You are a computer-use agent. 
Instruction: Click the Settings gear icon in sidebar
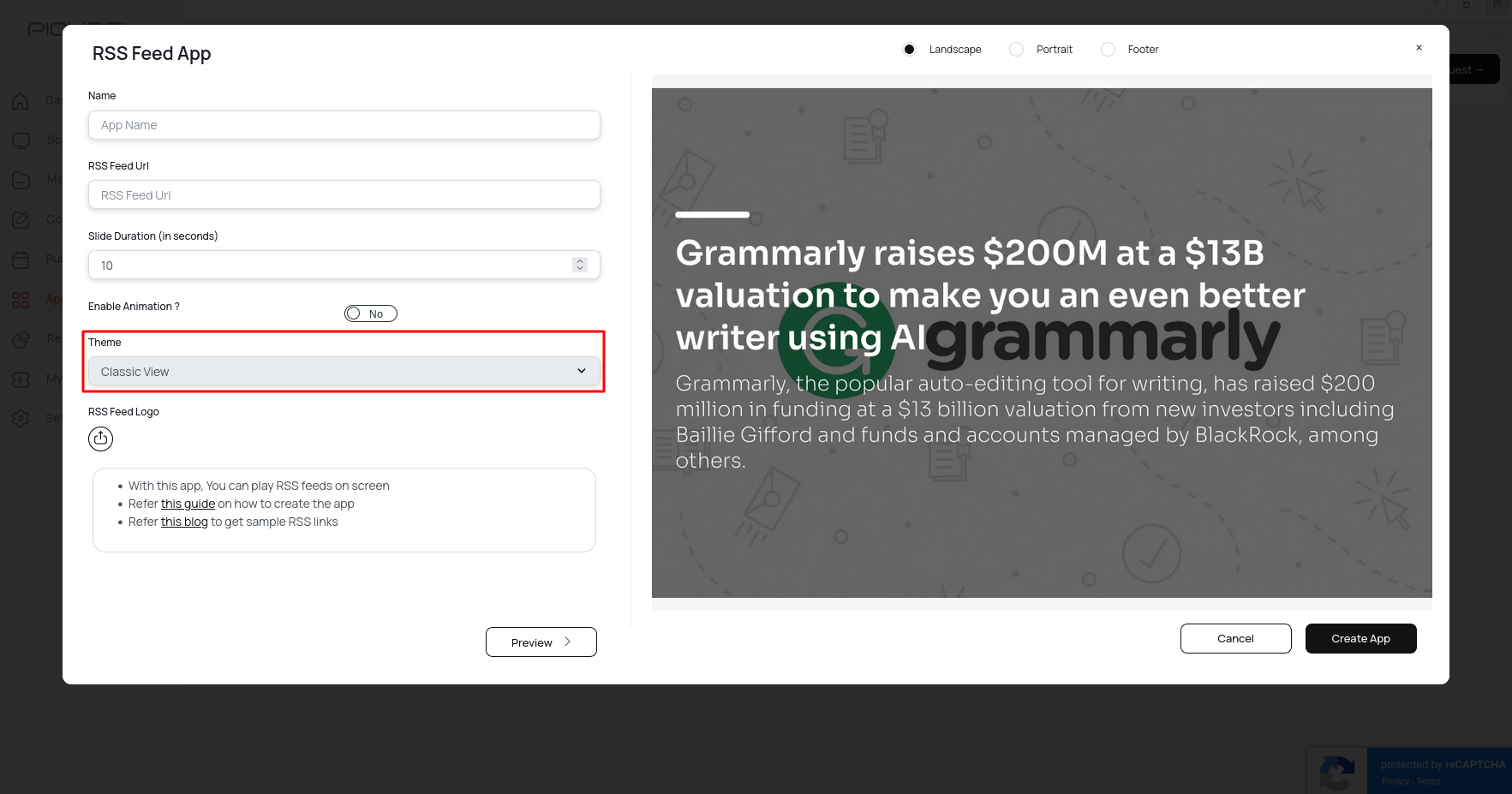[21, 418]
